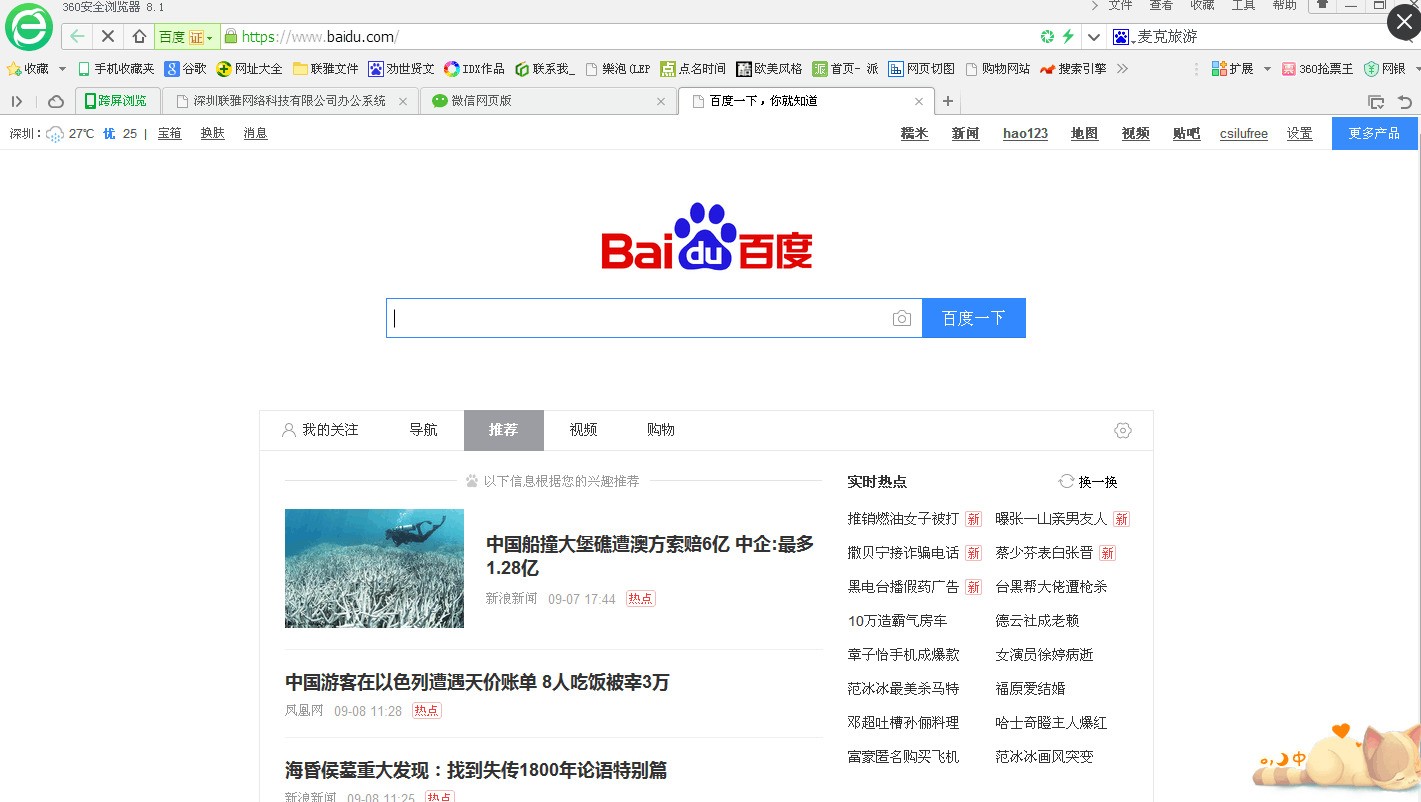Viewport: 1421px width, 802px height.
Task: Expand the address bar history dropdown
Action: 1094,37
